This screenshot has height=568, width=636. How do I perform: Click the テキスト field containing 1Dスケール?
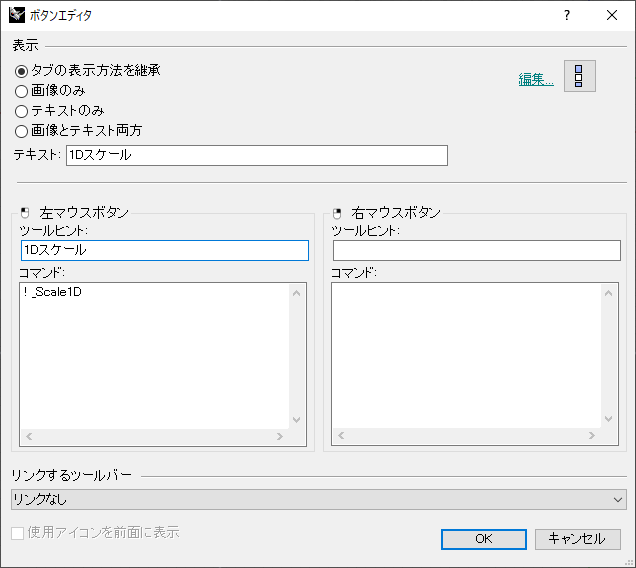pos(257,155)
